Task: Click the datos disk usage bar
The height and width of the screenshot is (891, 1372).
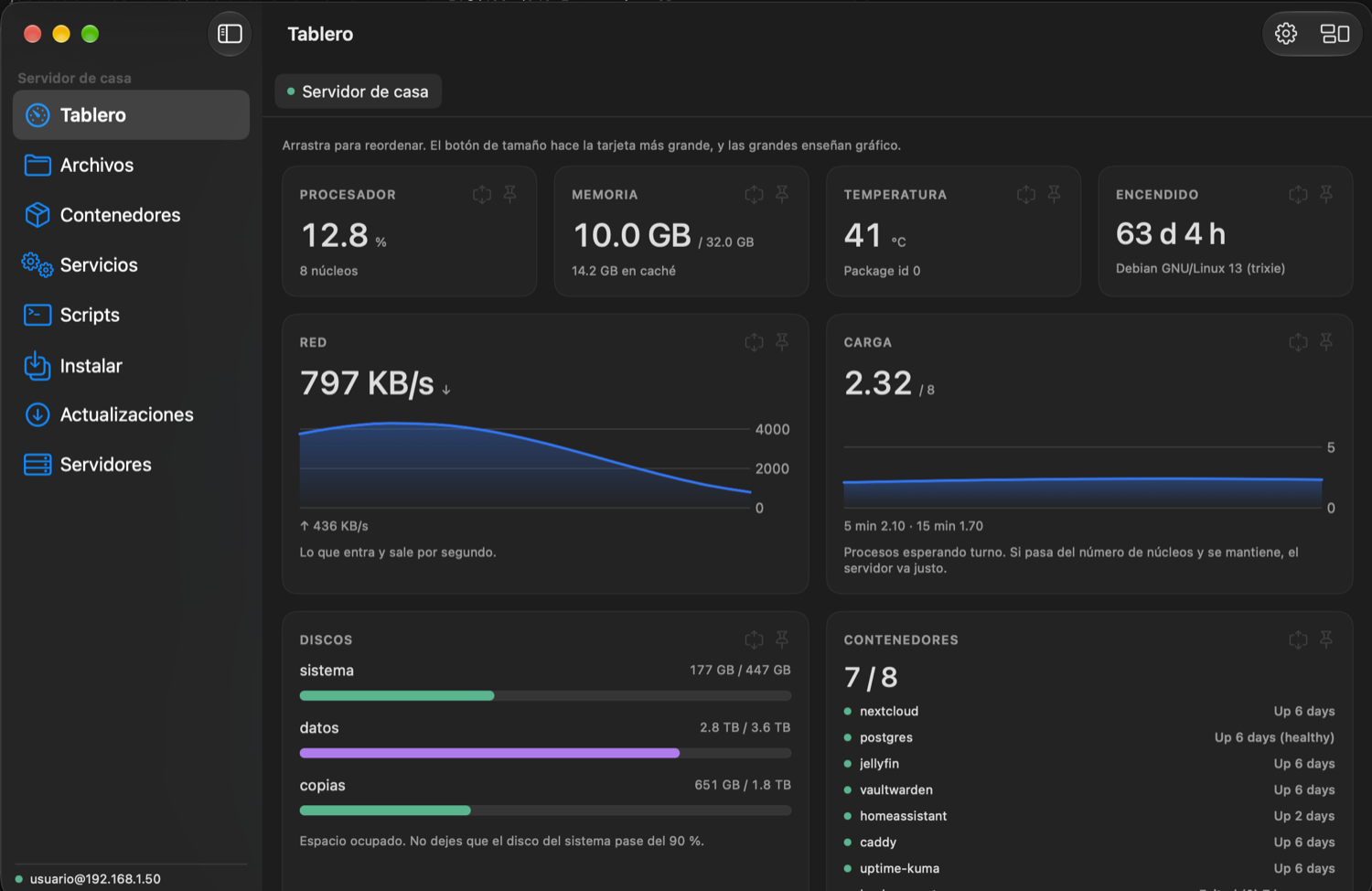Action: pos(545,753)
